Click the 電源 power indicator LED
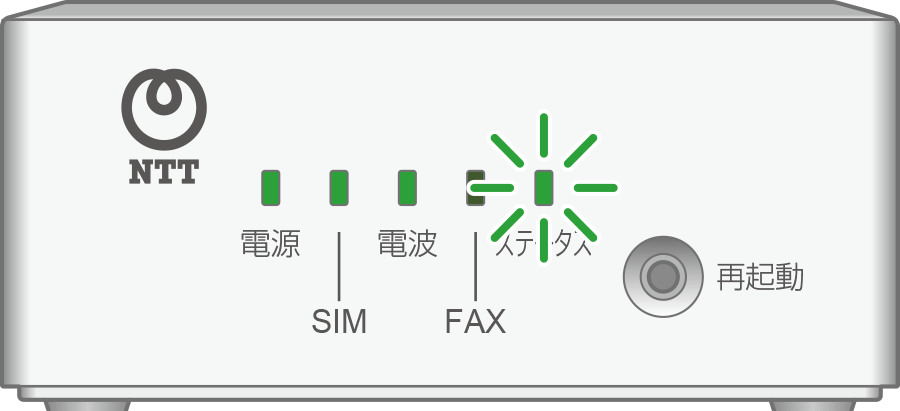The width and height of the screenshot is (900, 411). [270, 187]
